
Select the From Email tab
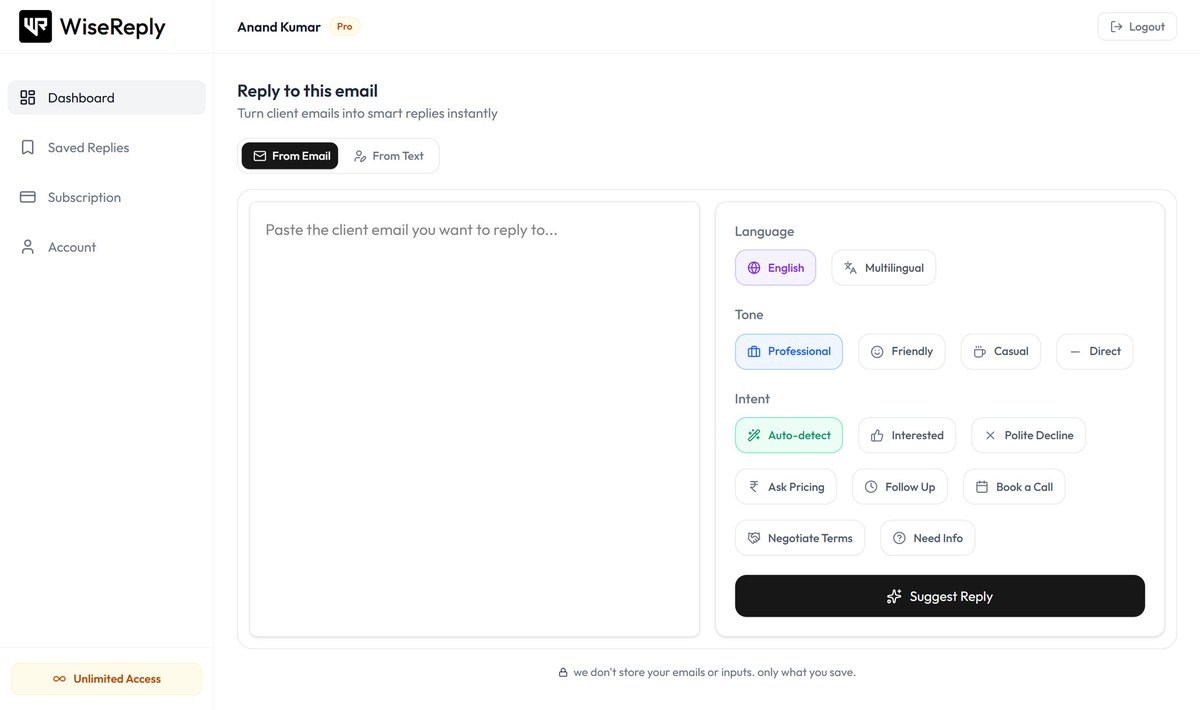290,156
